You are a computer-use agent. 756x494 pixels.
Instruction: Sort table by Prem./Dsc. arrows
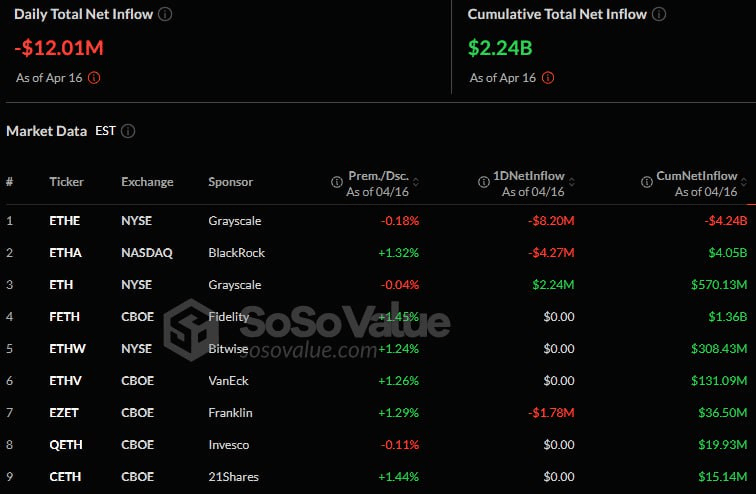[416, 182]
